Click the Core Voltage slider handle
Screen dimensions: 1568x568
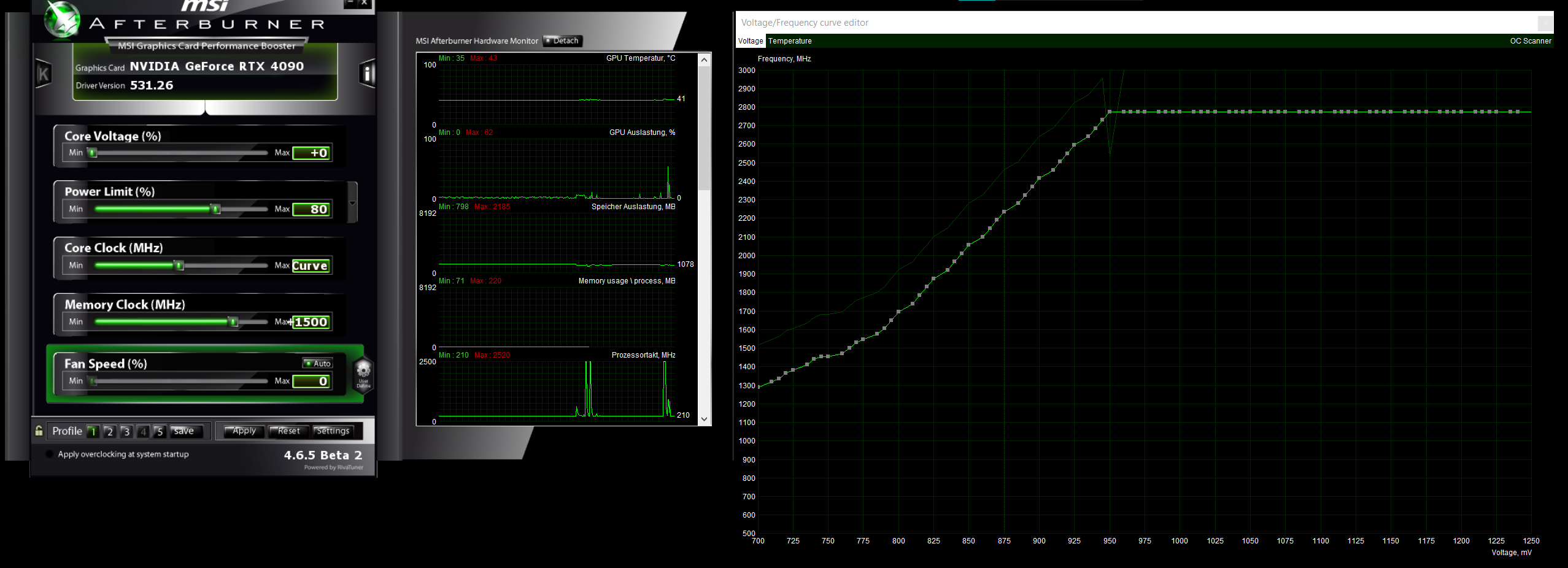93,153
